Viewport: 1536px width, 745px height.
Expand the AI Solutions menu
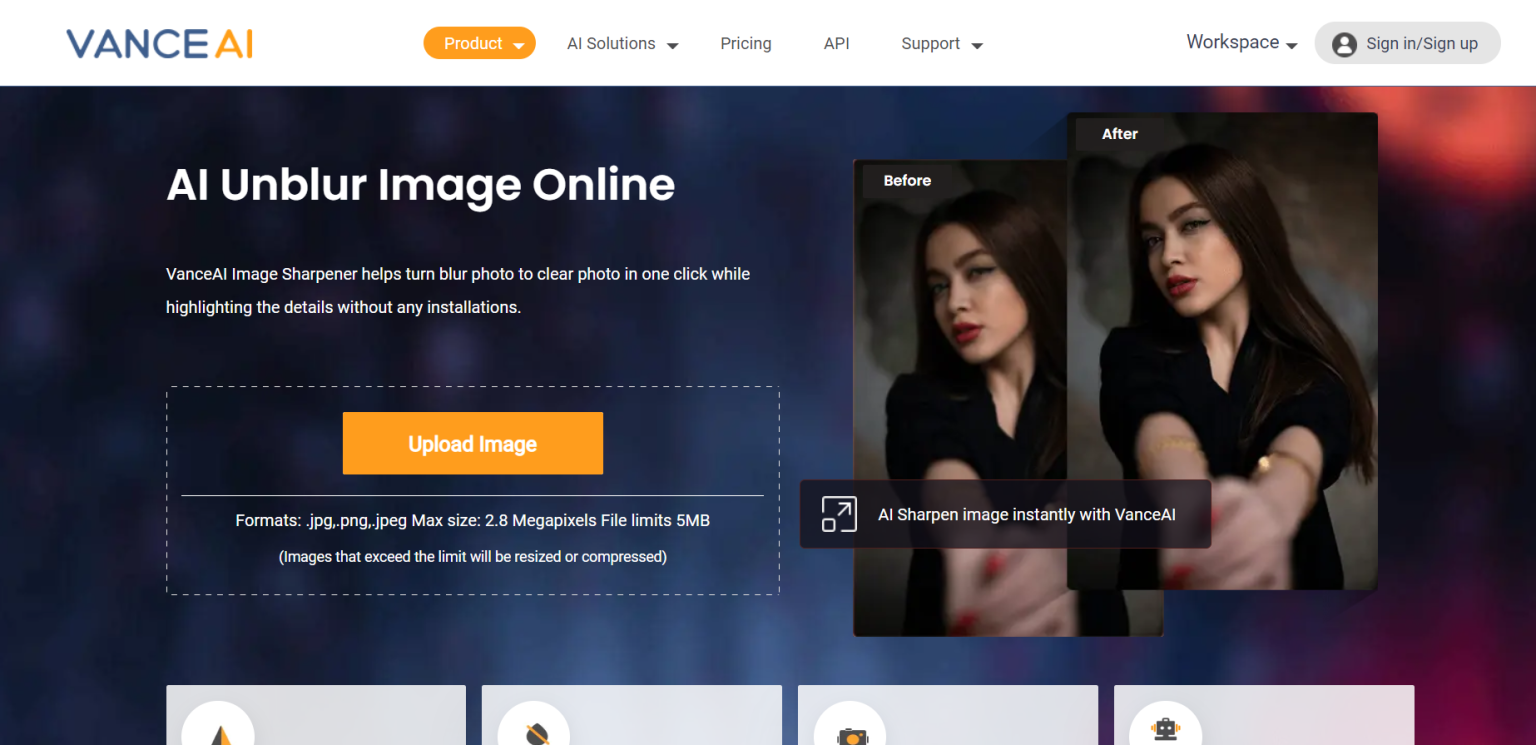620,43
